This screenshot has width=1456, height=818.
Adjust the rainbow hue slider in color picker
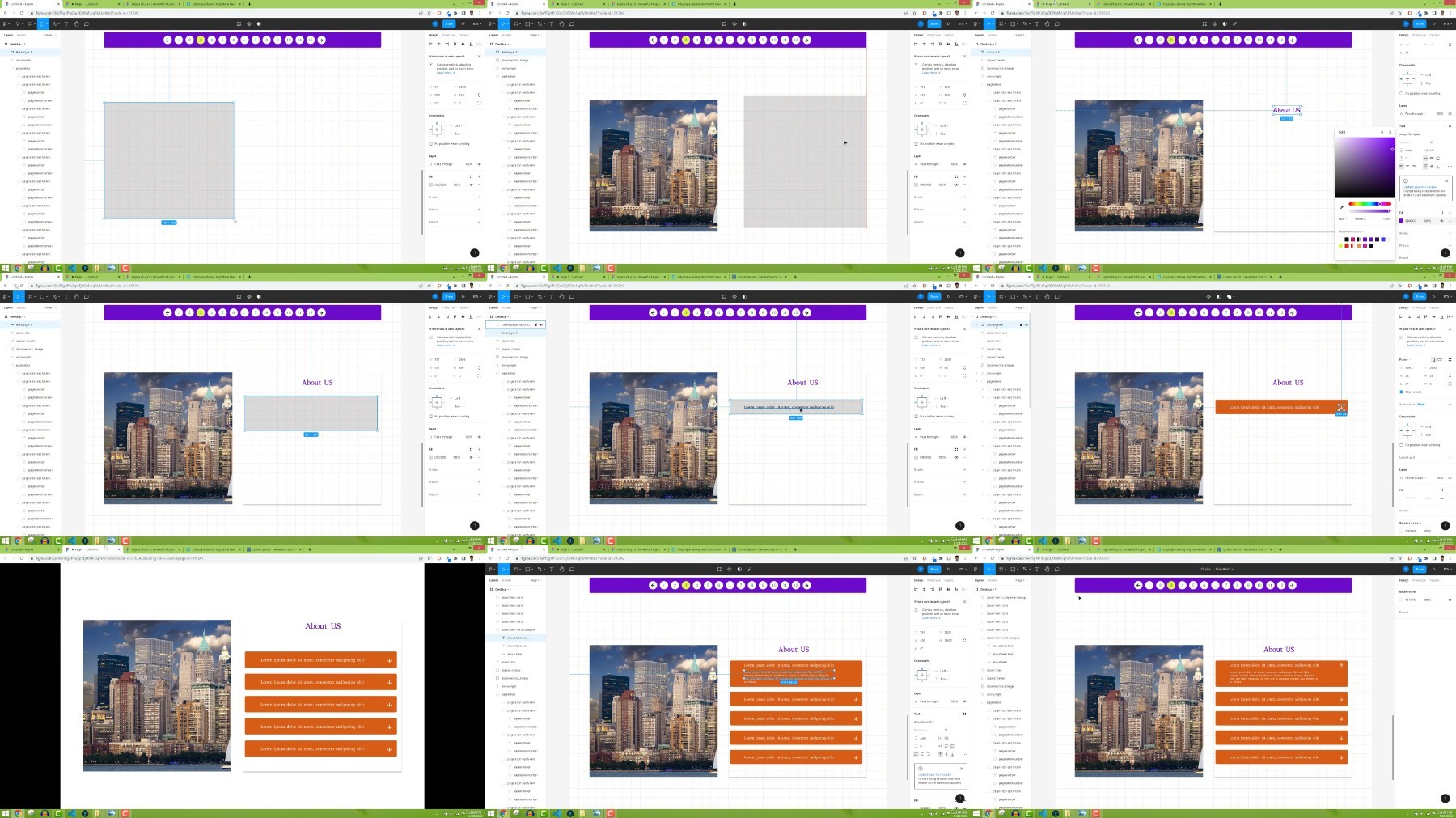[x=1369, y=204]
